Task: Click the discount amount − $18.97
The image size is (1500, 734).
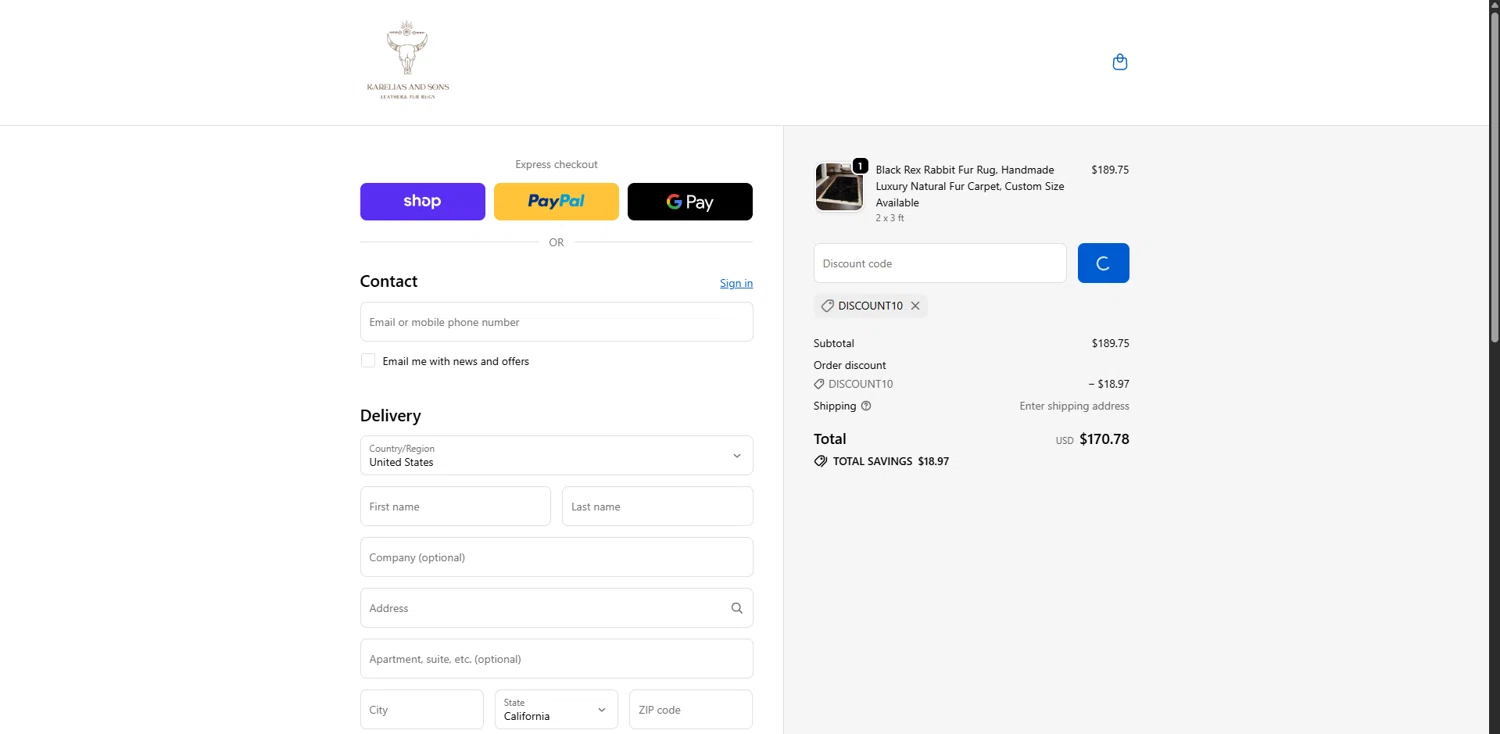Action: [x=1109, y=384]
